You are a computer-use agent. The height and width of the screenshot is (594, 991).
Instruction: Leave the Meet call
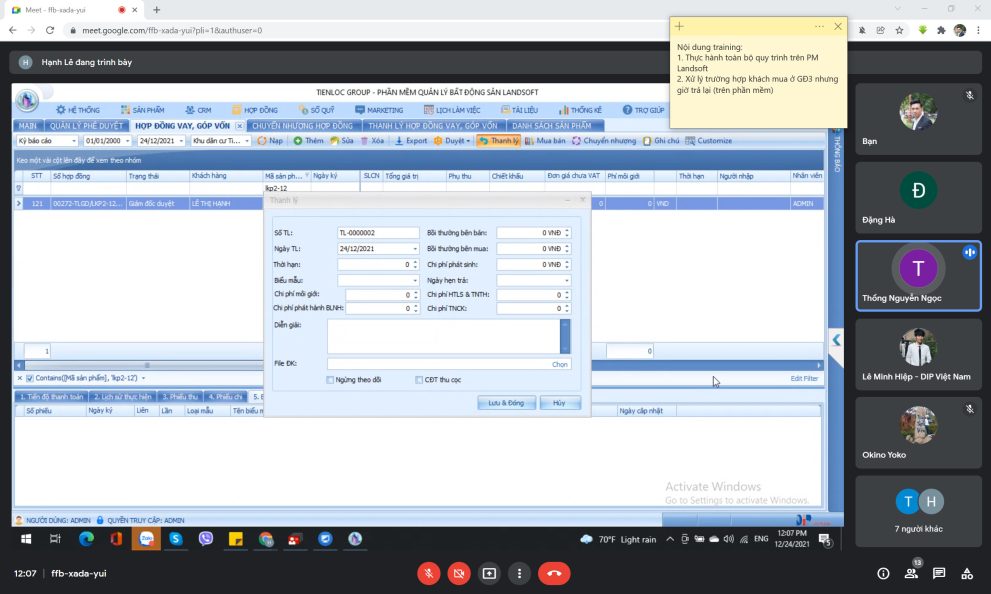tap(554, 573)
